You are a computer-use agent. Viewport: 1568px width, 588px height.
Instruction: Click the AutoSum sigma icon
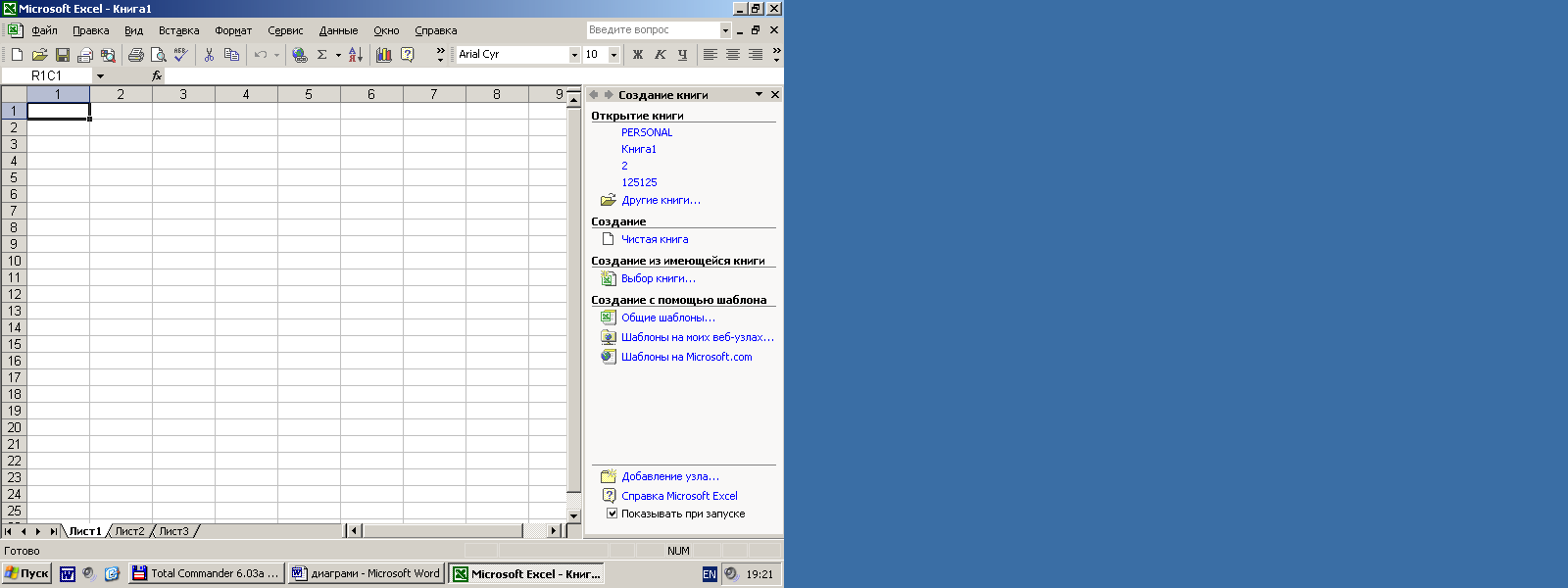321,55
